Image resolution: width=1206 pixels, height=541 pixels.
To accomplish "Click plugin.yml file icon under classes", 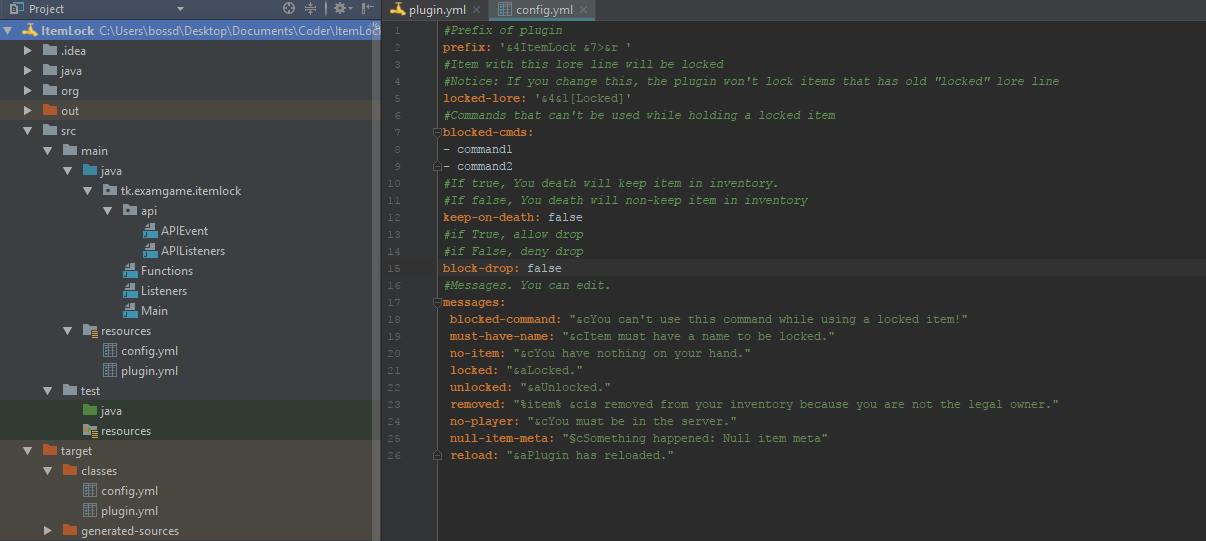I will [90, 511].
